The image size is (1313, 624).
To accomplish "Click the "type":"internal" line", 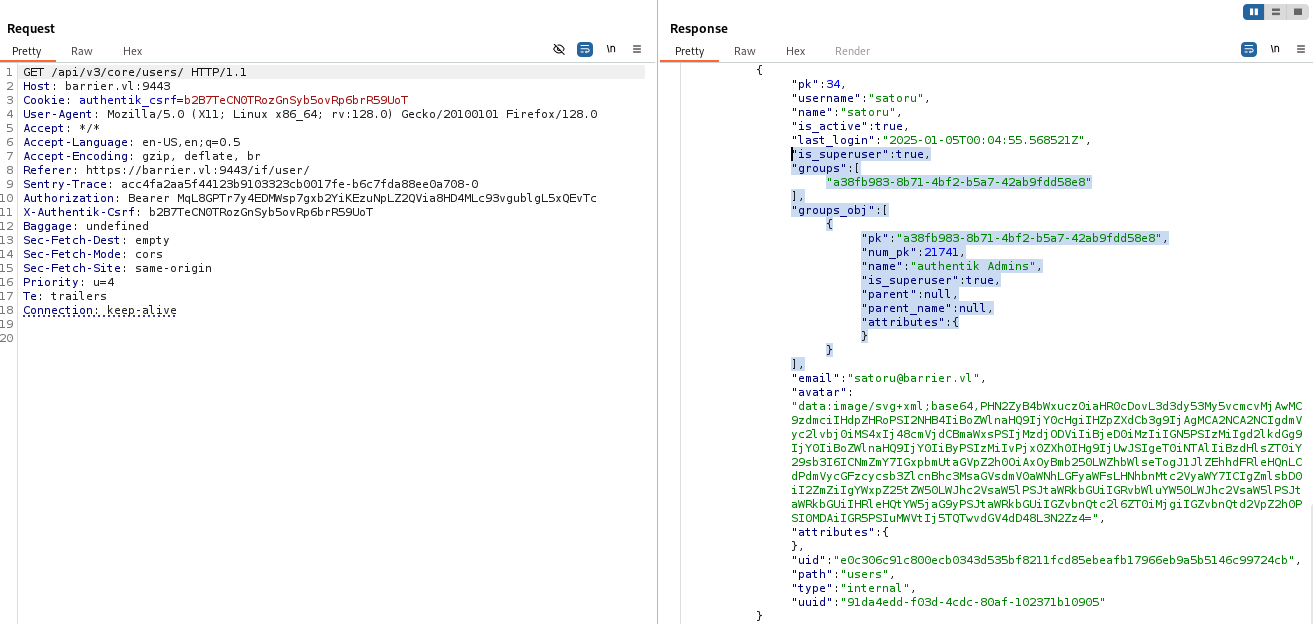I will pyautogui.click(x=854, y=588).
